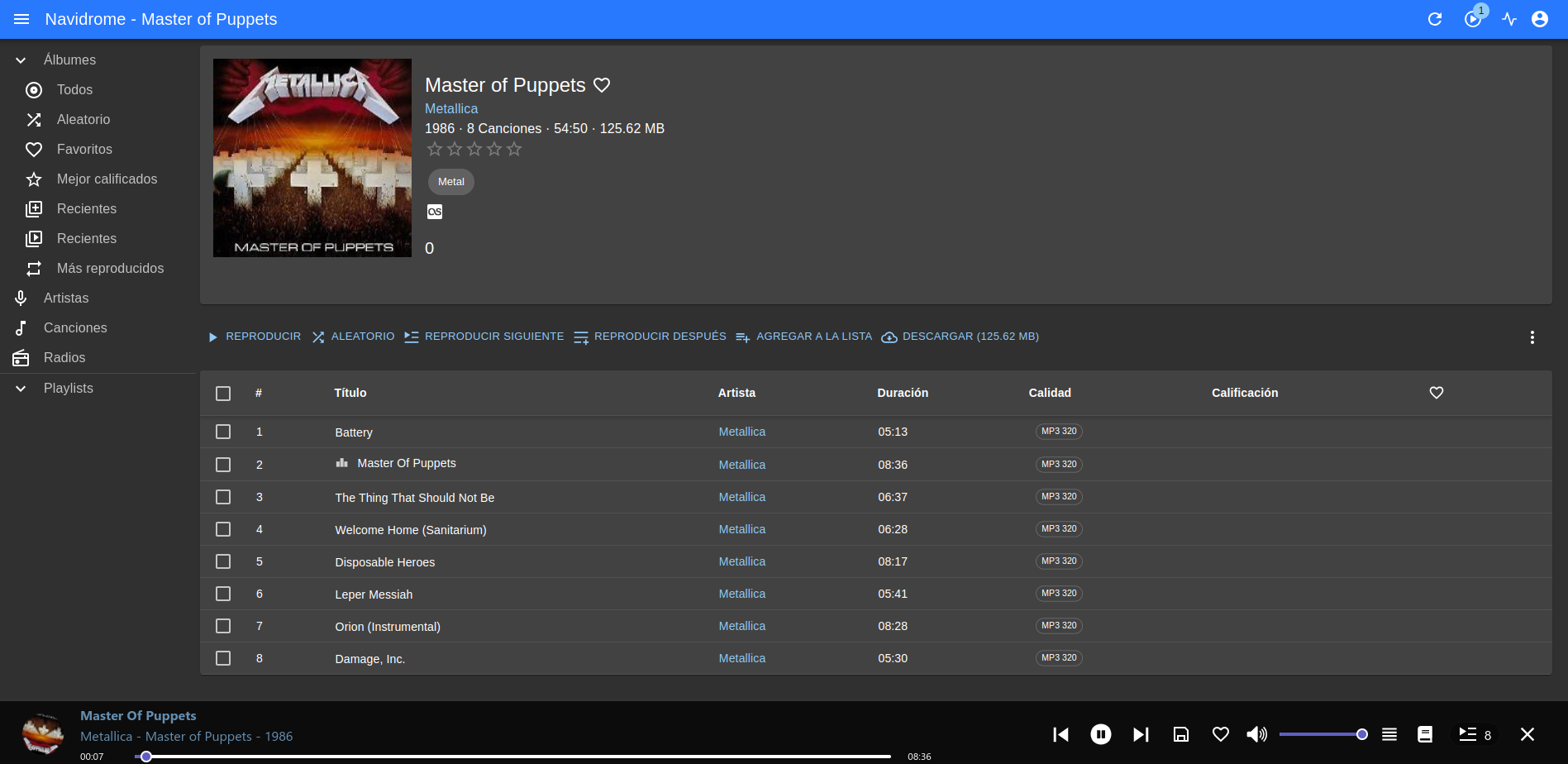Go to Artistas in sidebar
Screen dimensions: 1568x764
coord(66,298)
